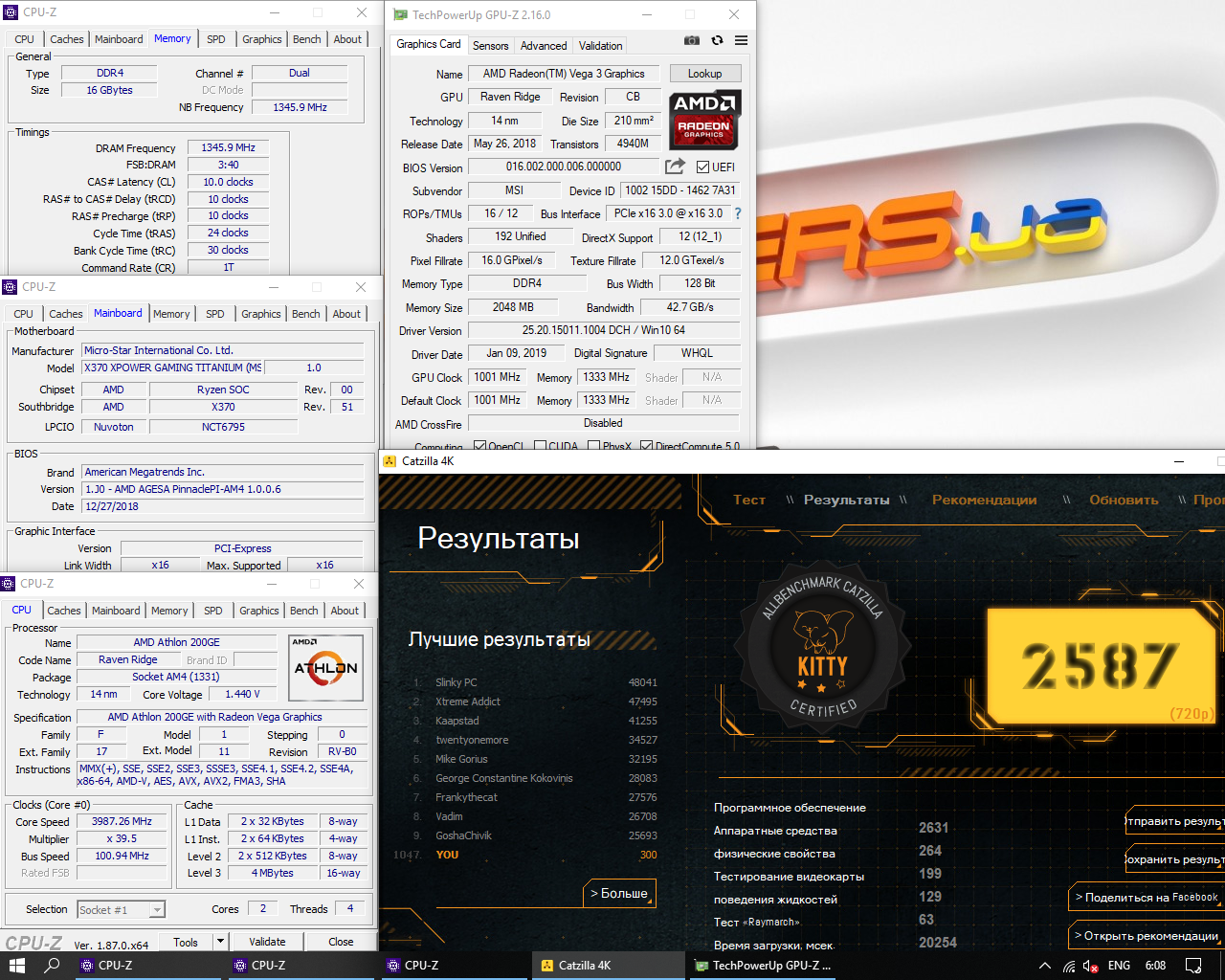Open the Action Center notifications icon
1225x980 pixels.
pyautogui.click(x=1193, y=966)
